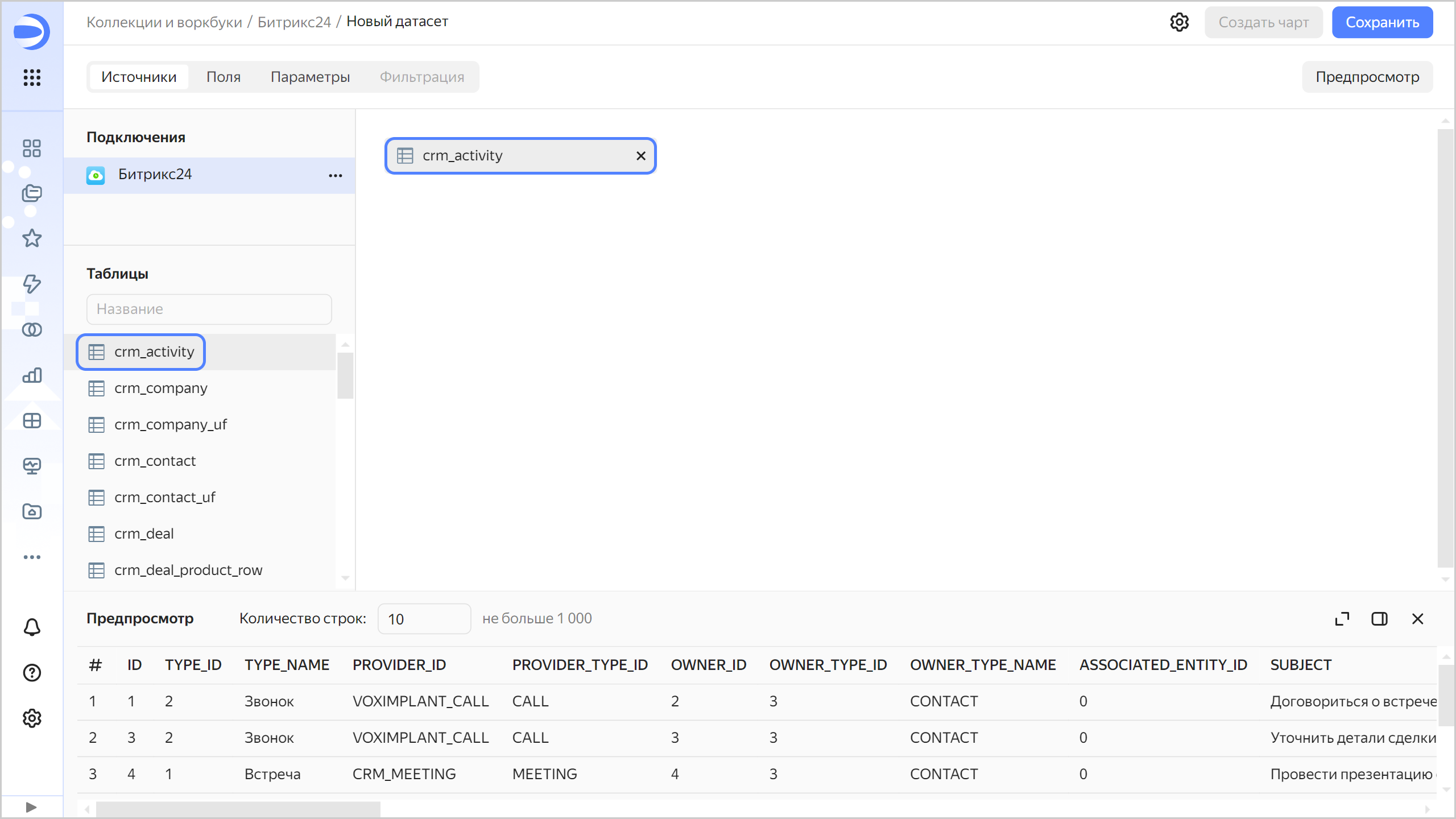Focus the table name search field
This screenshot has width=1456, height=819.
pos(209,309)
